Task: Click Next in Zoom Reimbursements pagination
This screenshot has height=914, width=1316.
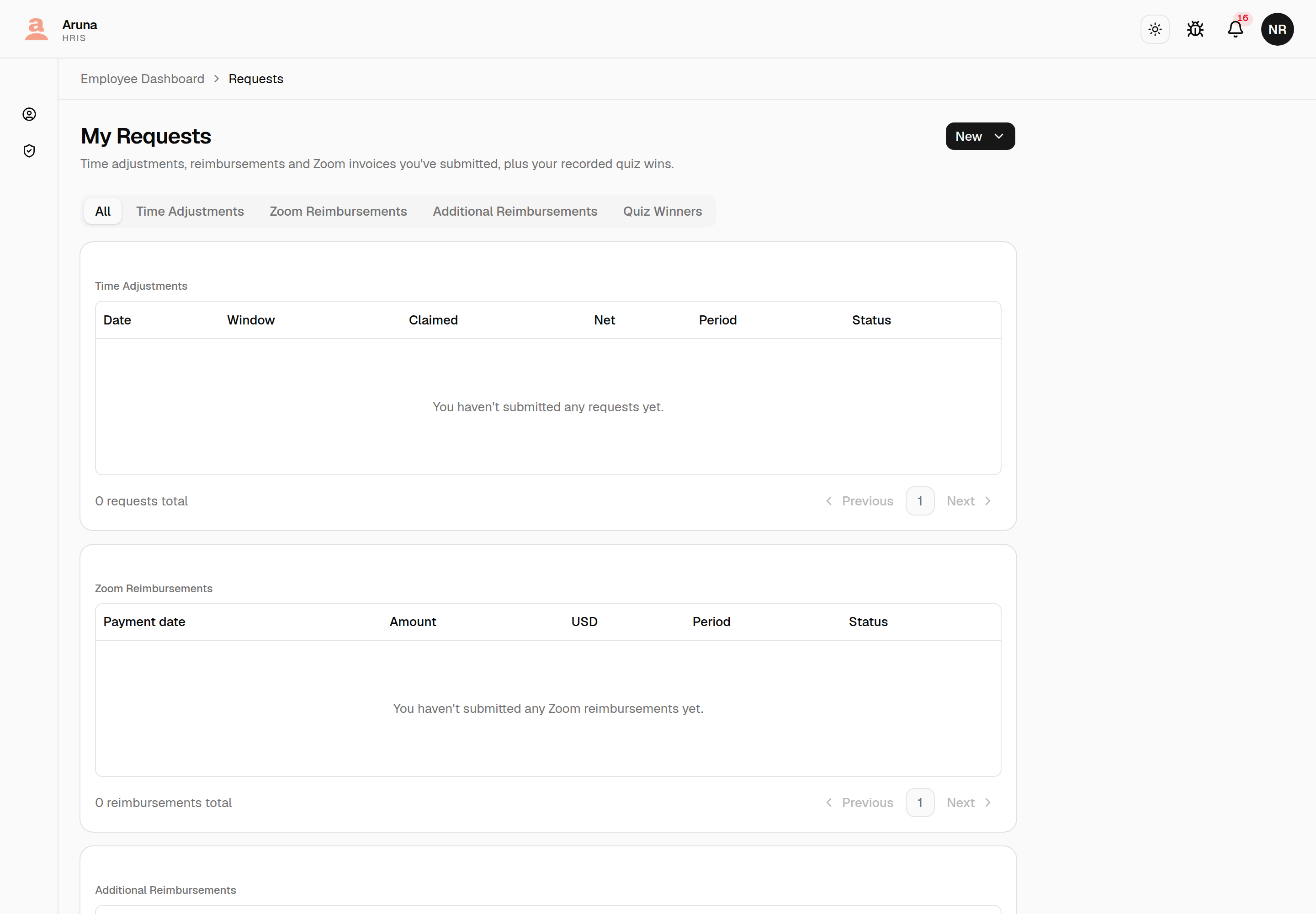Action: point(969,802)
